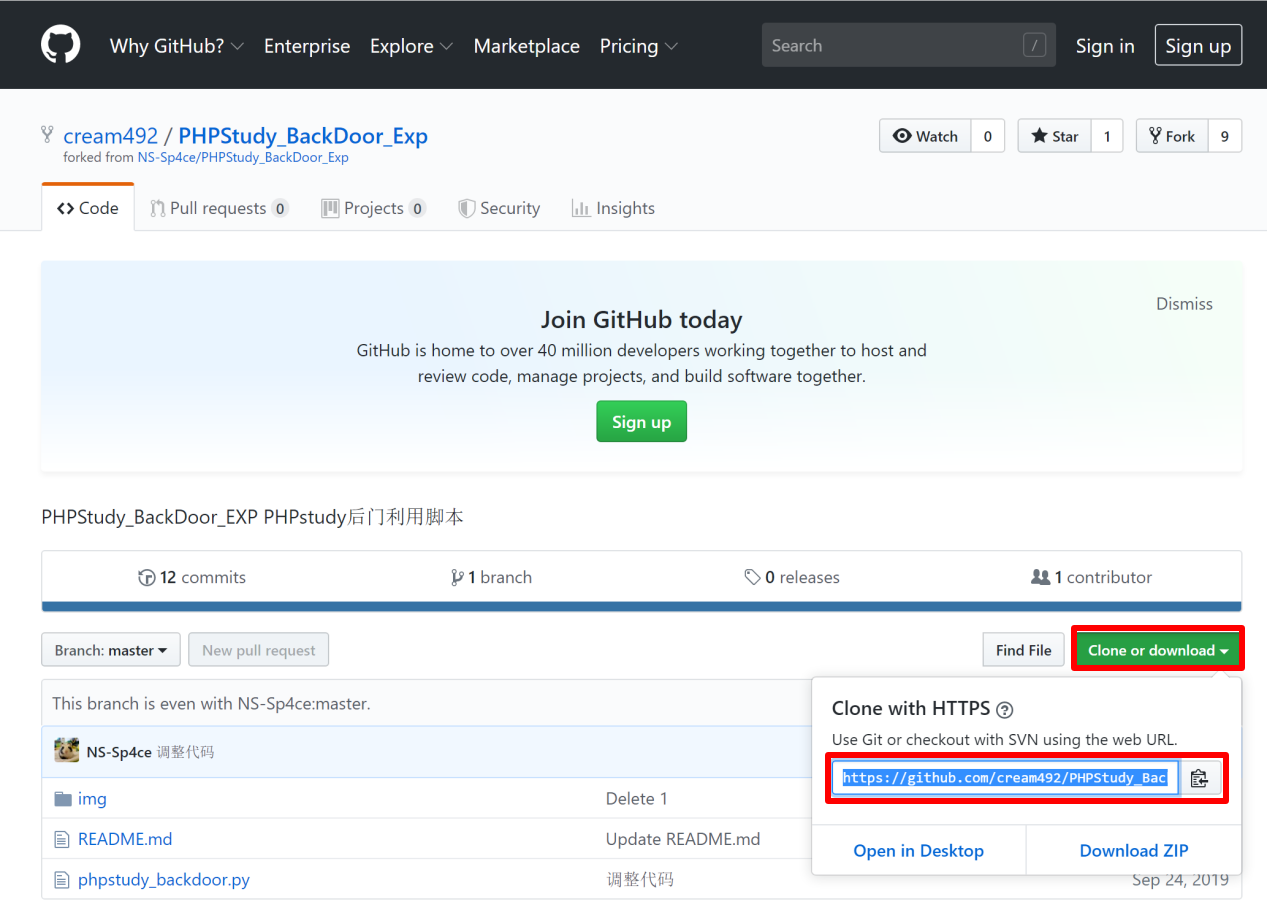Click green Sign up button in banner

click(641, 422)
